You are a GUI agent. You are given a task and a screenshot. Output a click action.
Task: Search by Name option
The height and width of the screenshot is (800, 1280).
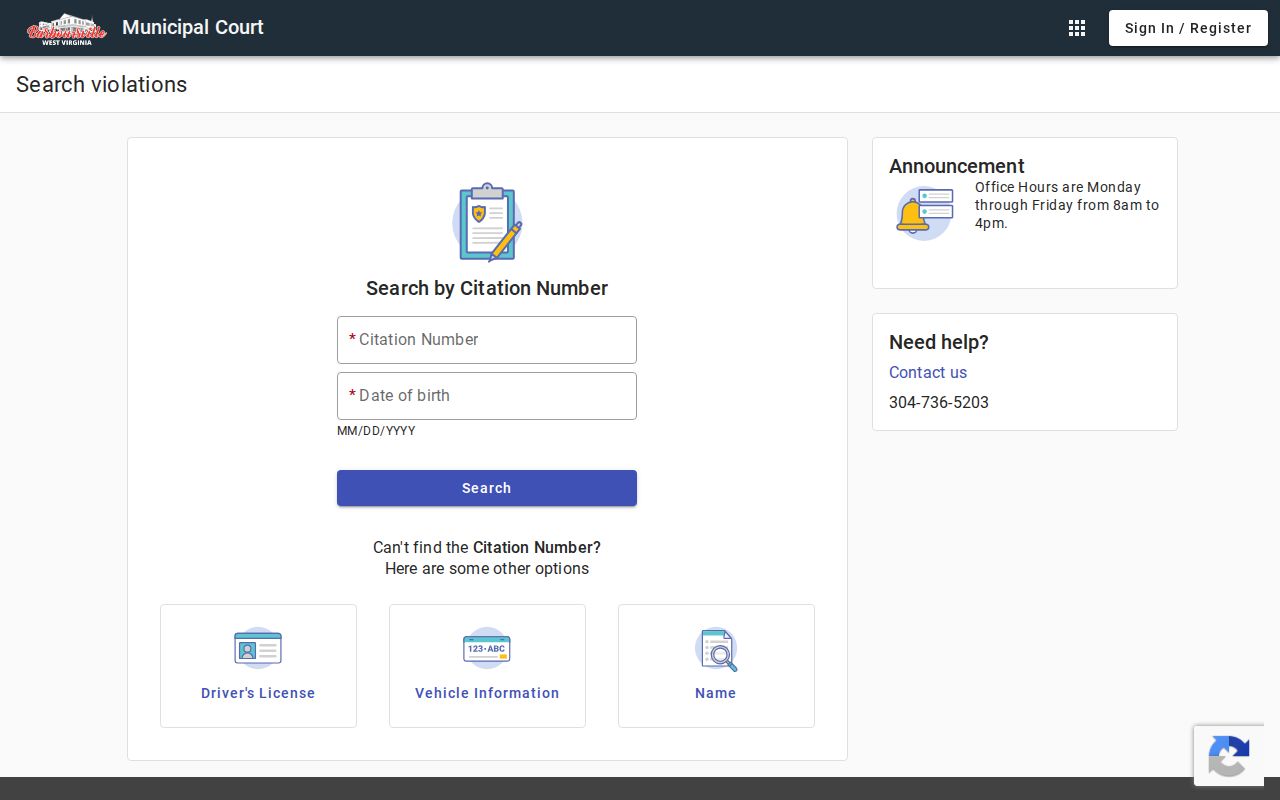click(x=716, y=666)
